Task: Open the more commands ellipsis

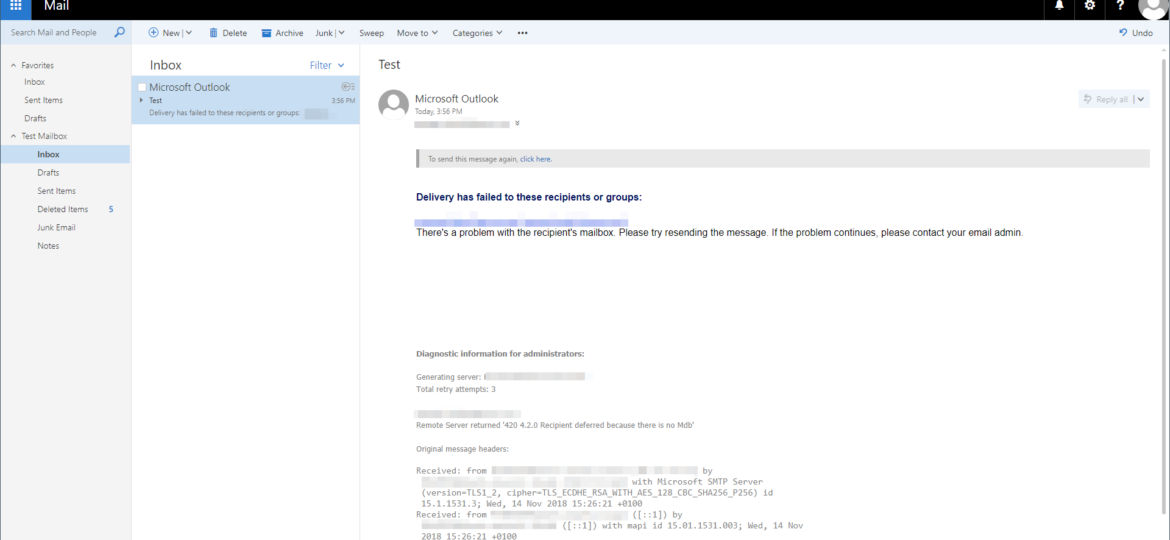Action: 522,33
